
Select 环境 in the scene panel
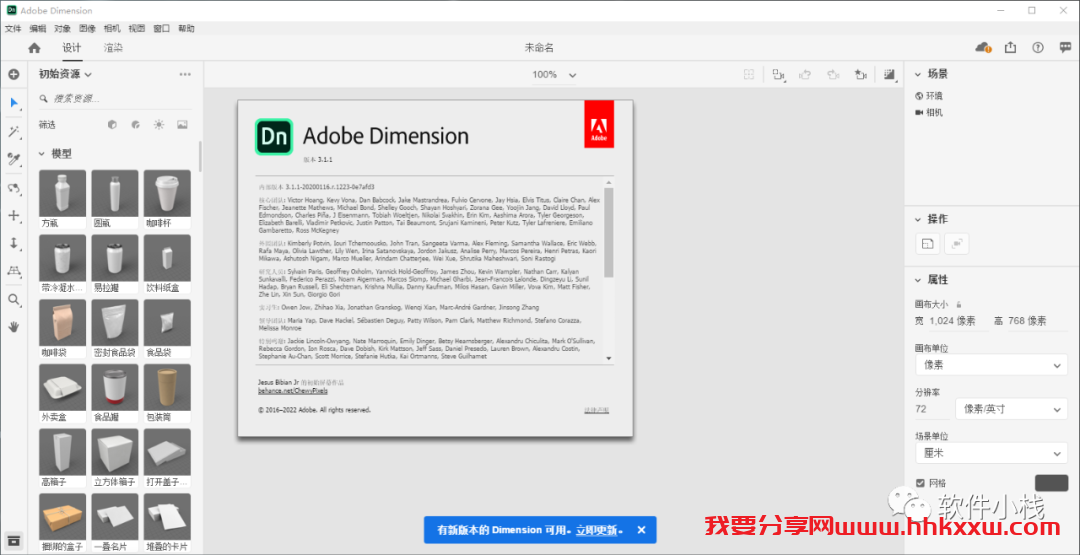928,96
